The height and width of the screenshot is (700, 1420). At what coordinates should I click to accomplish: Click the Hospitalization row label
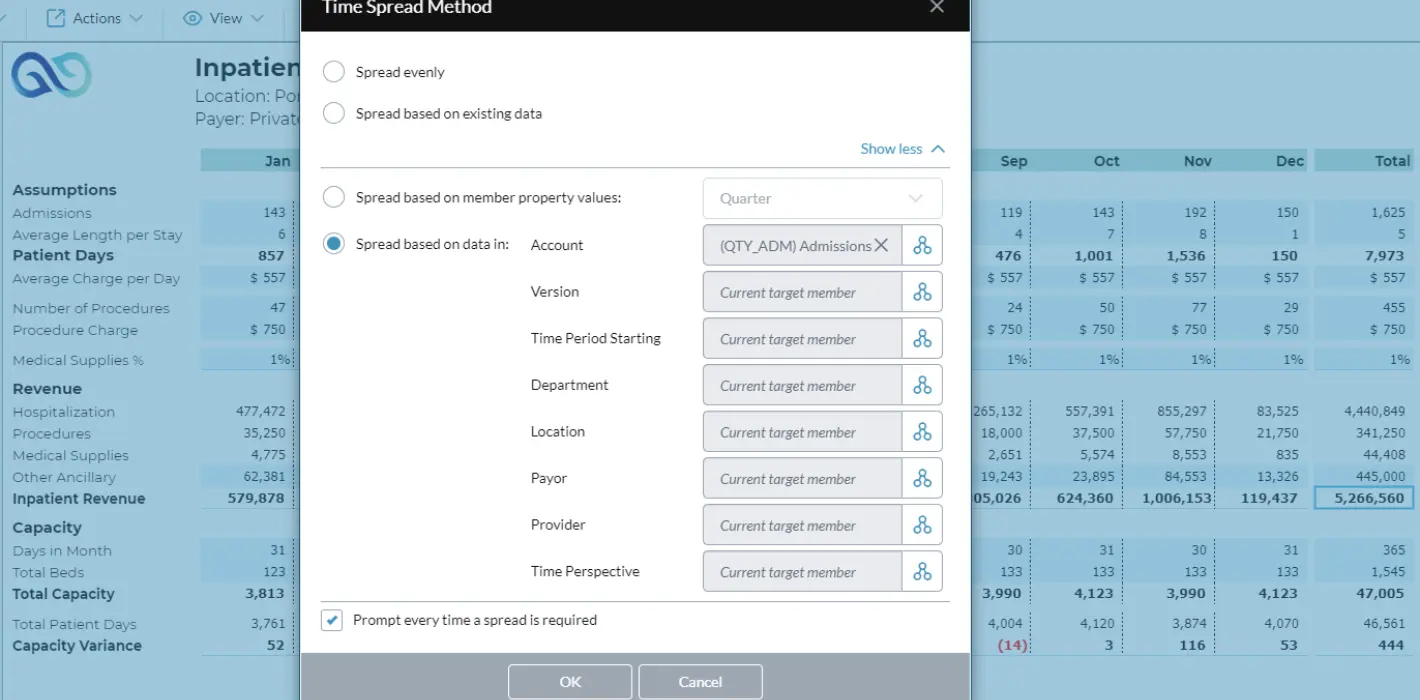coord(64,412)
